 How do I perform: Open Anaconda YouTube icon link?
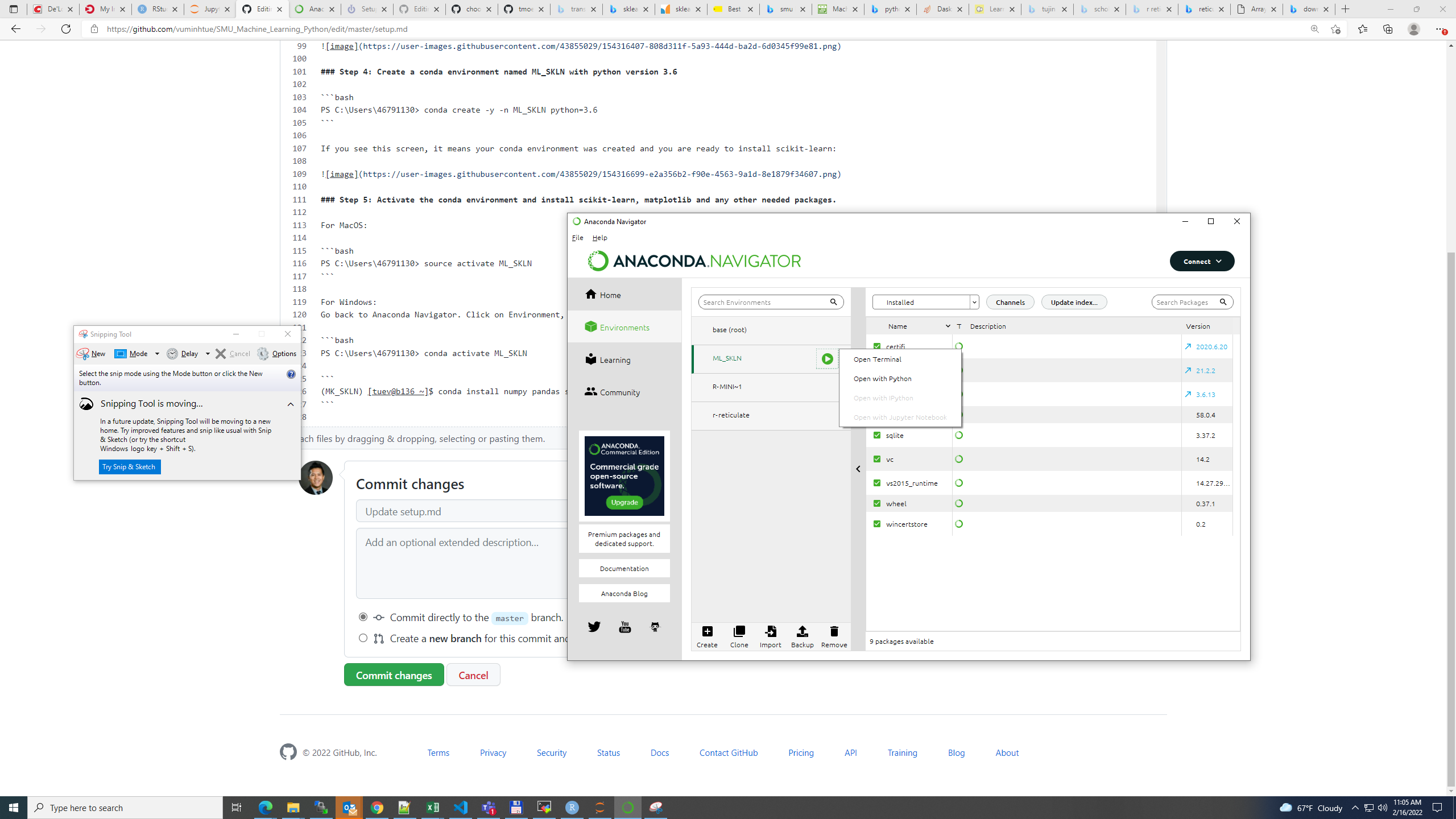tap(624, 627)
